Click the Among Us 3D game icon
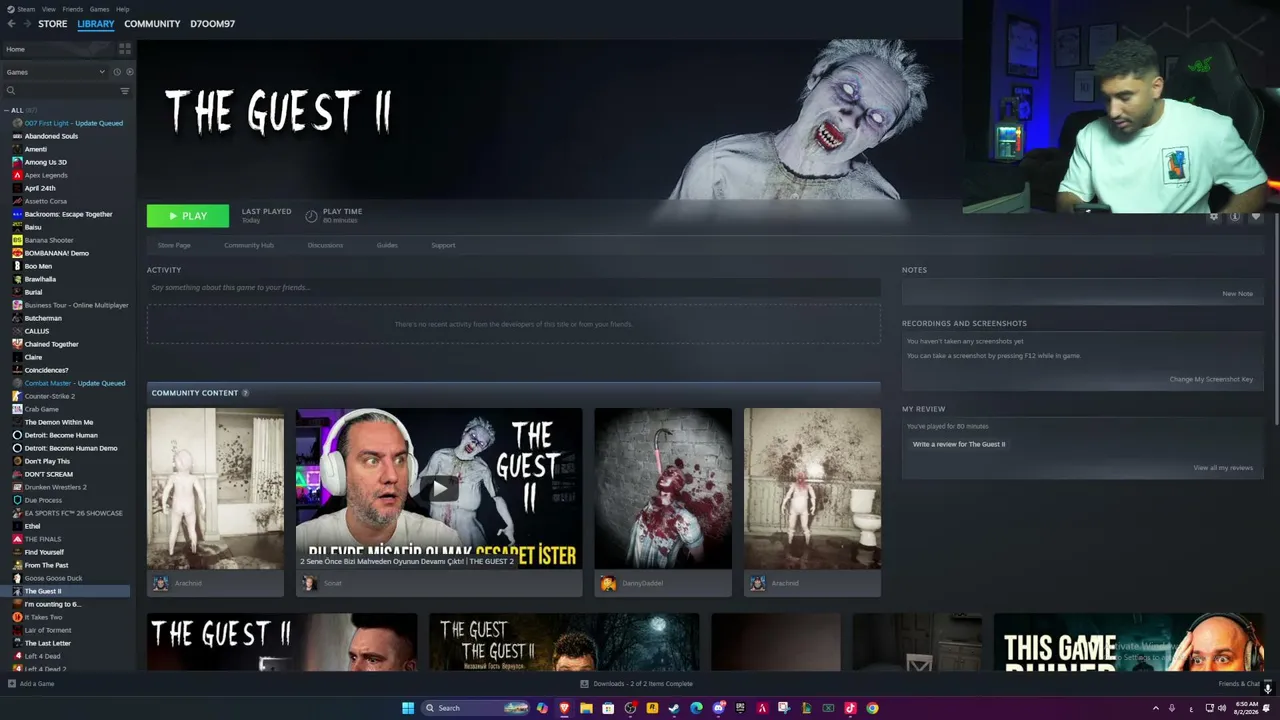Image resolution: width=1280 pixels, height=720 pixels. [x=17, y=162]
